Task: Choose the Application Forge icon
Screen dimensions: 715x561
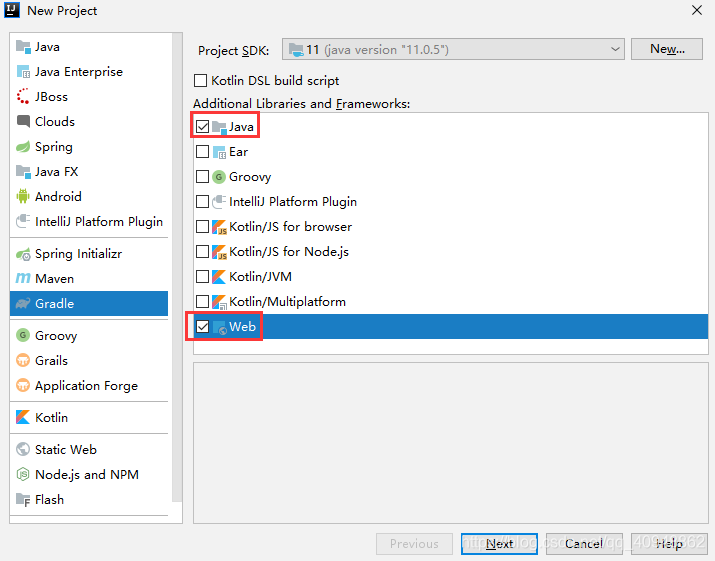Action: (x=23, y=386)
